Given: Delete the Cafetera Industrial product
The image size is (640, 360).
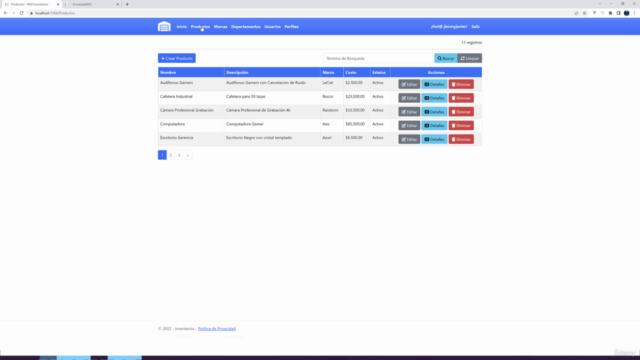Looking at the screenshot, I should point(461,98).
